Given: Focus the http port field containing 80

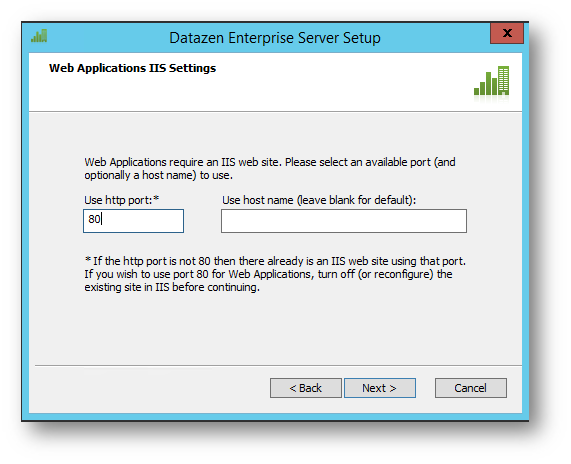Looking at the screenshot, I should coord(133,221).
